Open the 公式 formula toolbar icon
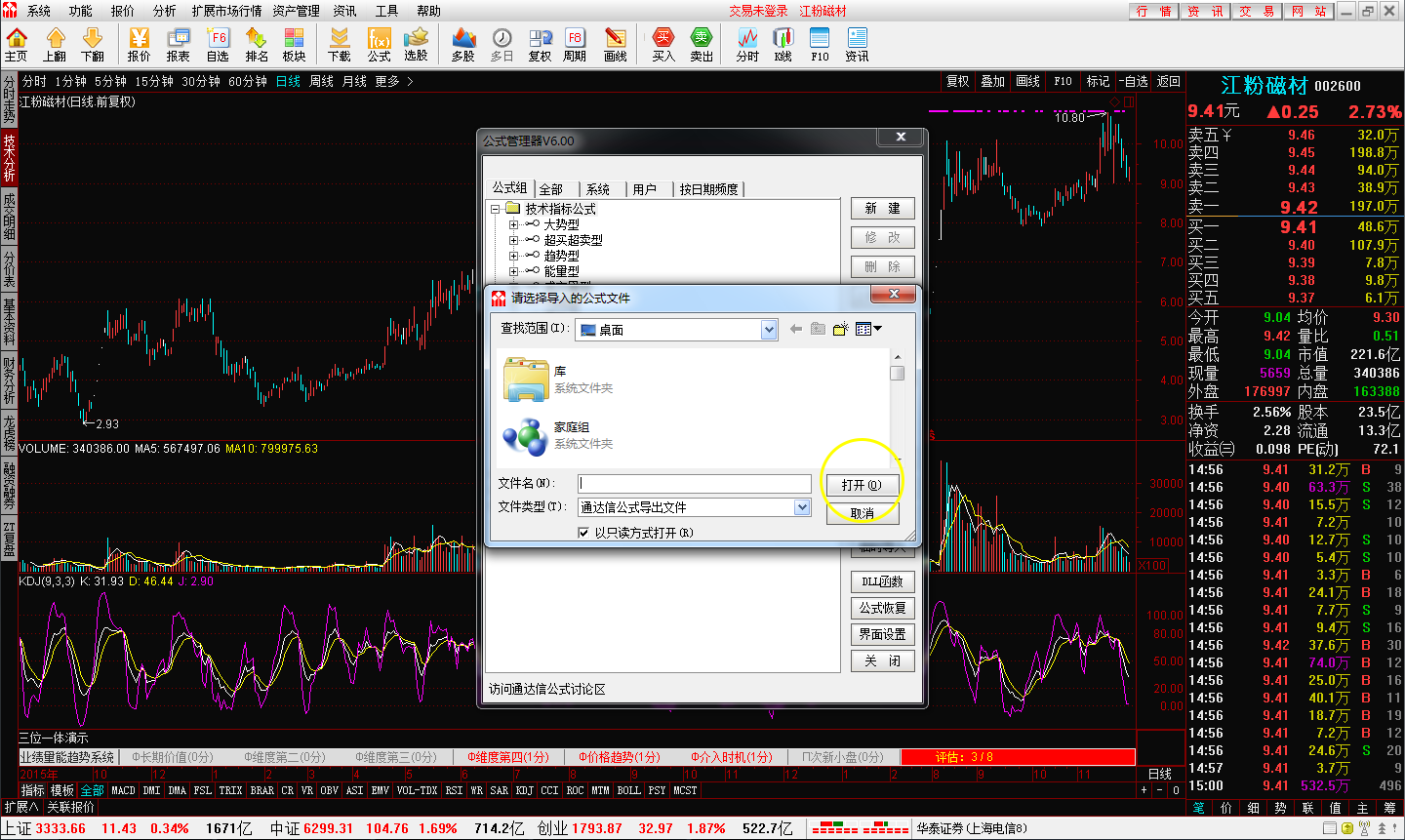This screenshot has height=840, width=1405. (379, 44)
